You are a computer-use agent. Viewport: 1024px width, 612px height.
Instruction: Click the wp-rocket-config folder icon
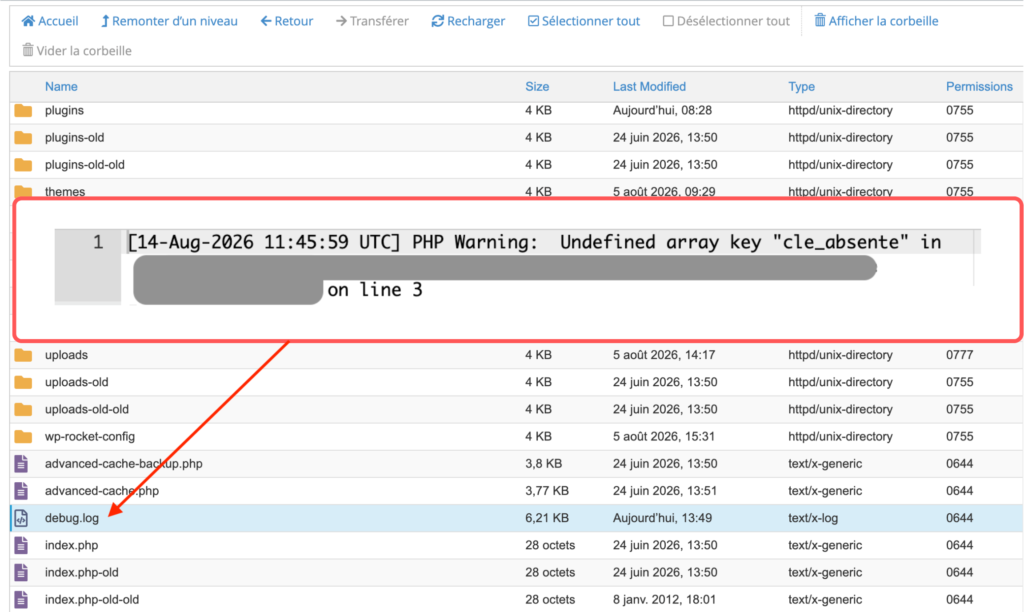23,436
